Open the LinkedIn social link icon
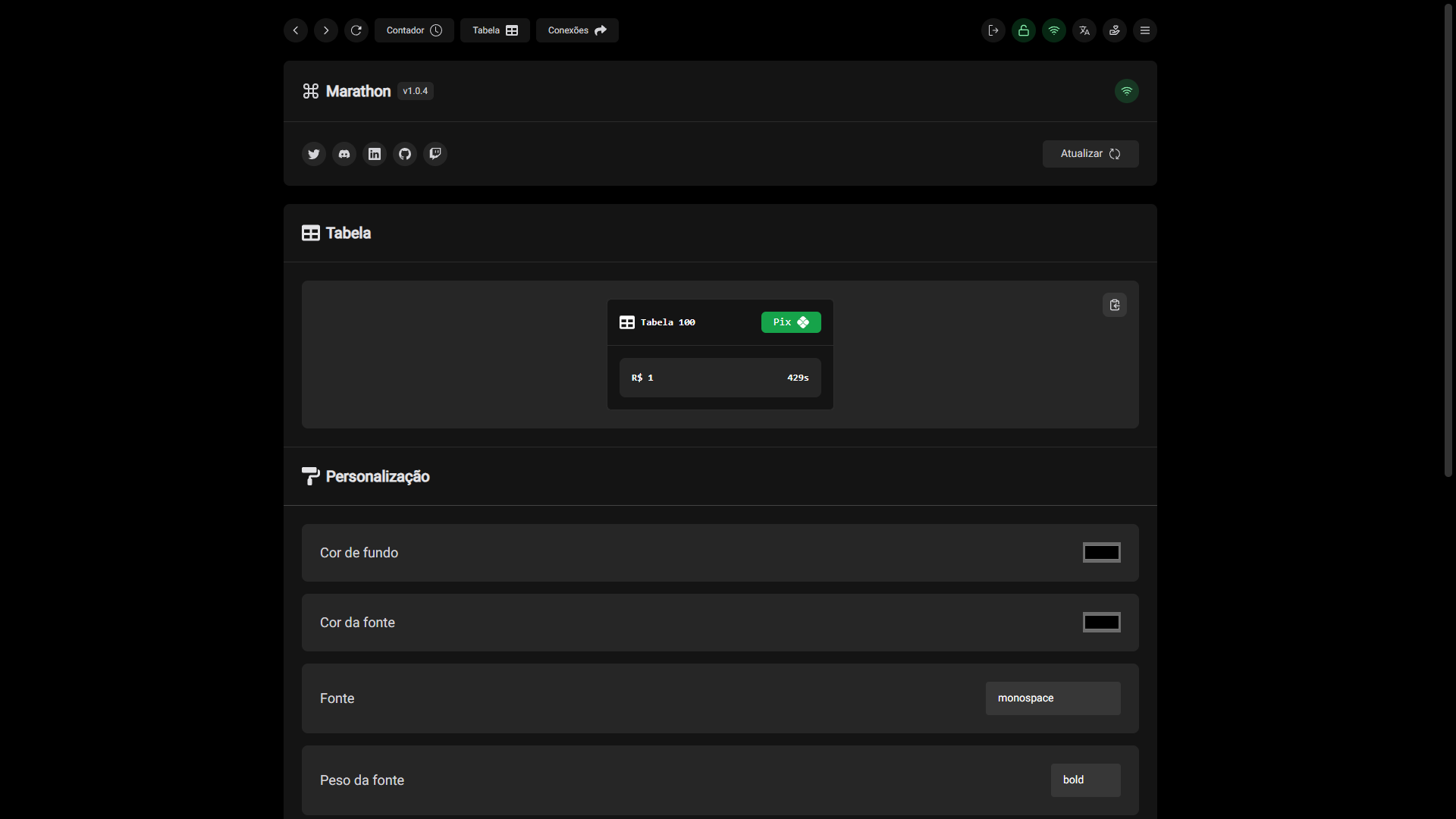1456x819 pixels. tap(374, 154)
